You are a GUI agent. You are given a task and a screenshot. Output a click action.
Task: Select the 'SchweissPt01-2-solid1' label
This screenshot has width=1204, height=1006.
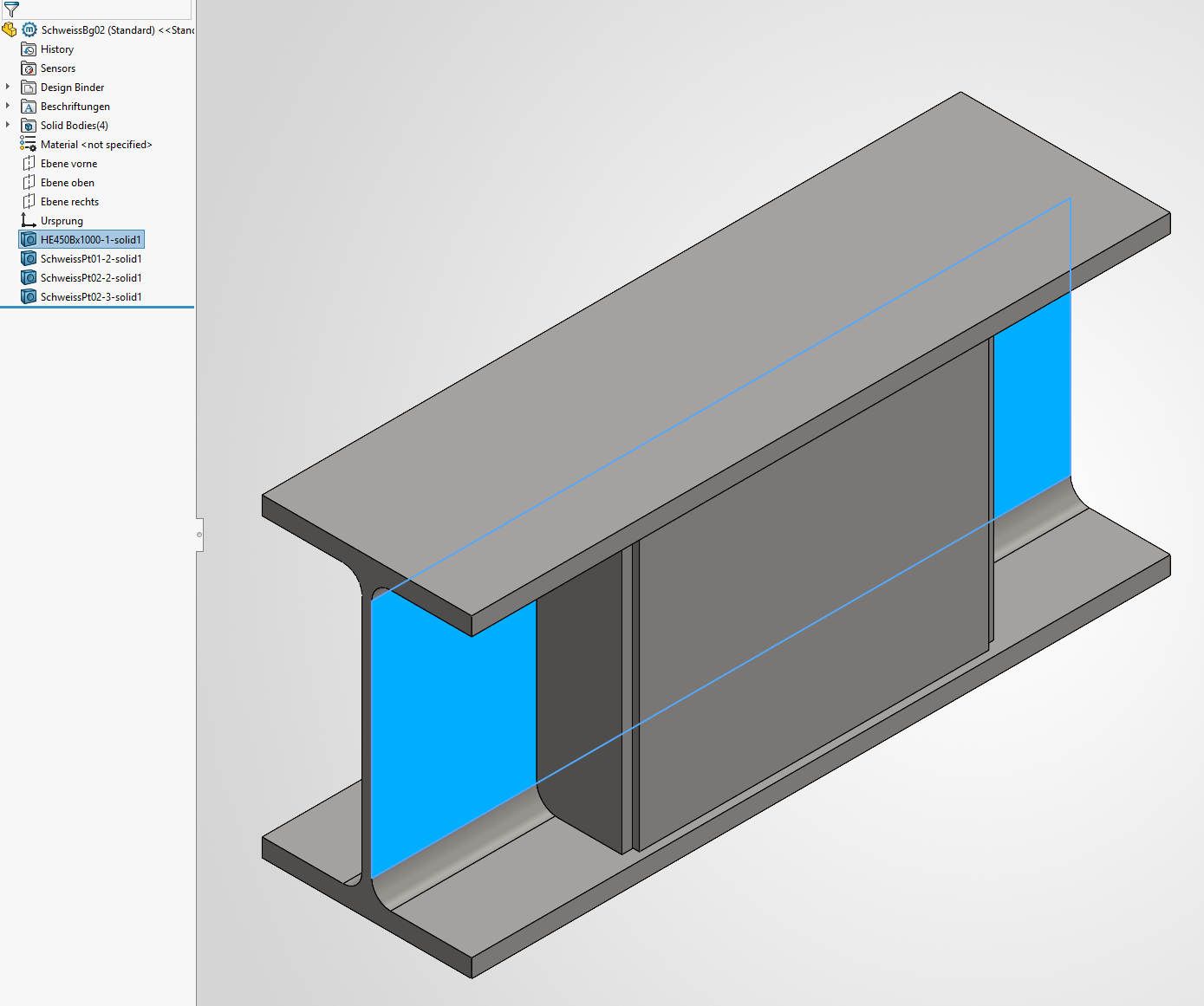coord(91,259)
